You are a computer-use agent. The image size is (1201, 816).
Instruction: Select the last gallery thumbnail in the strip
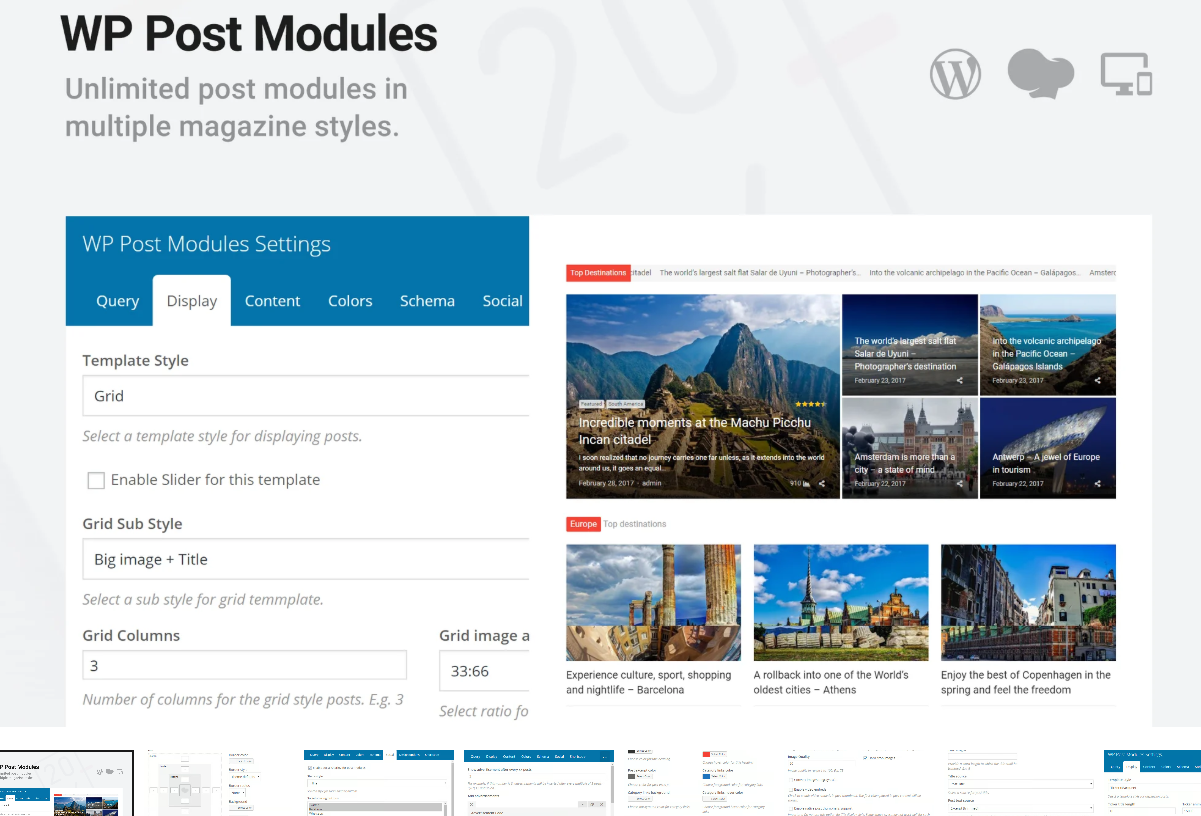click(1152, 783)
